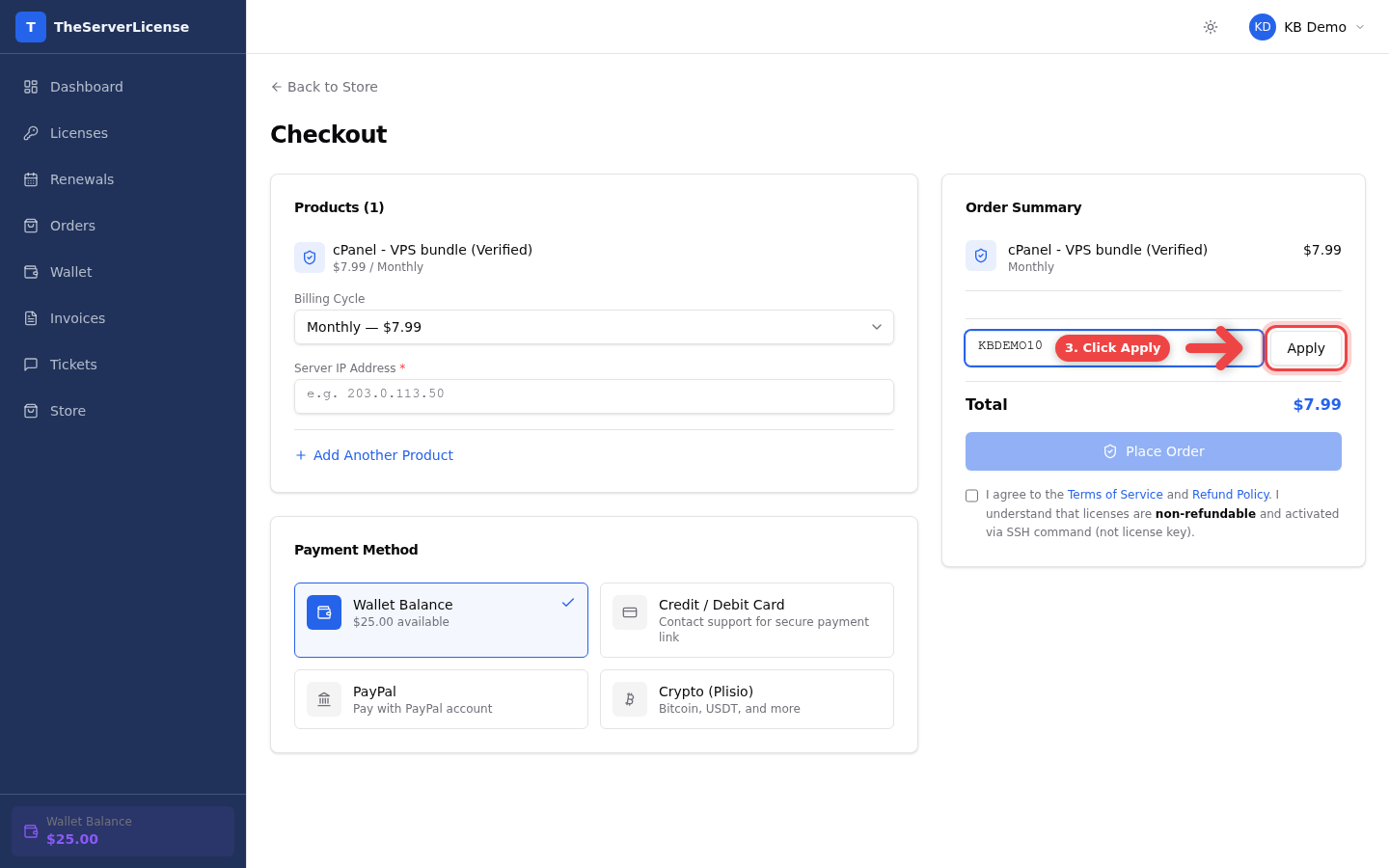Go to Store in the sidebar
Image resolution: width=1389 pixels, height=868 pixels.
123,411
